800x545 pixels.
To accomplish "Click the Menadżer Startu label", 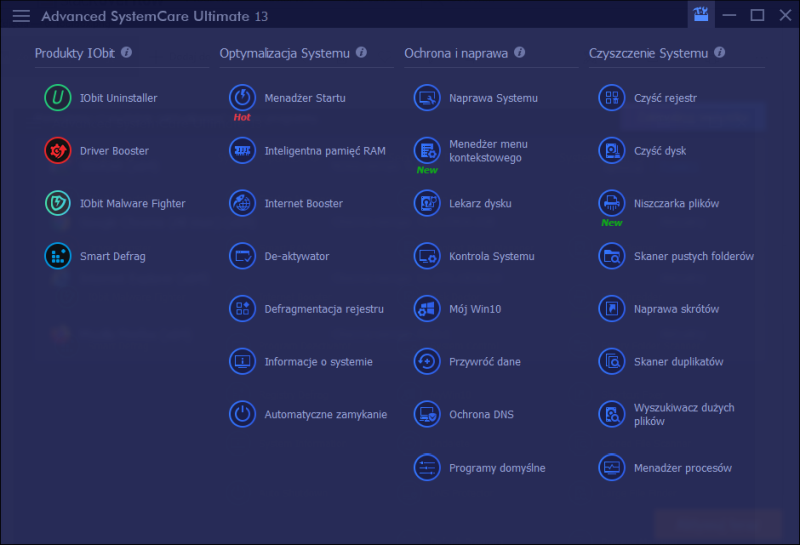I will pos(305,98).
